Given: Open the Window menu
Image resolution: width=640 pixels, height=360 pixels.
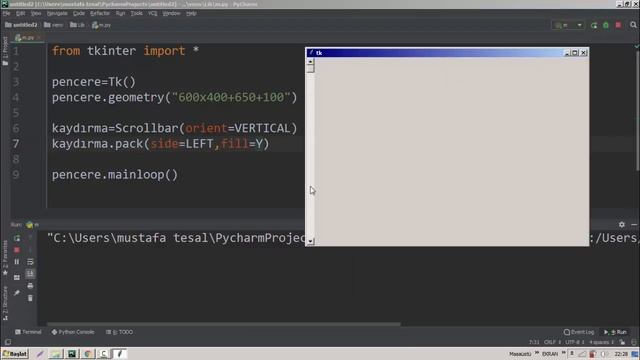Looking at the screenshot, I should [171, 13].
